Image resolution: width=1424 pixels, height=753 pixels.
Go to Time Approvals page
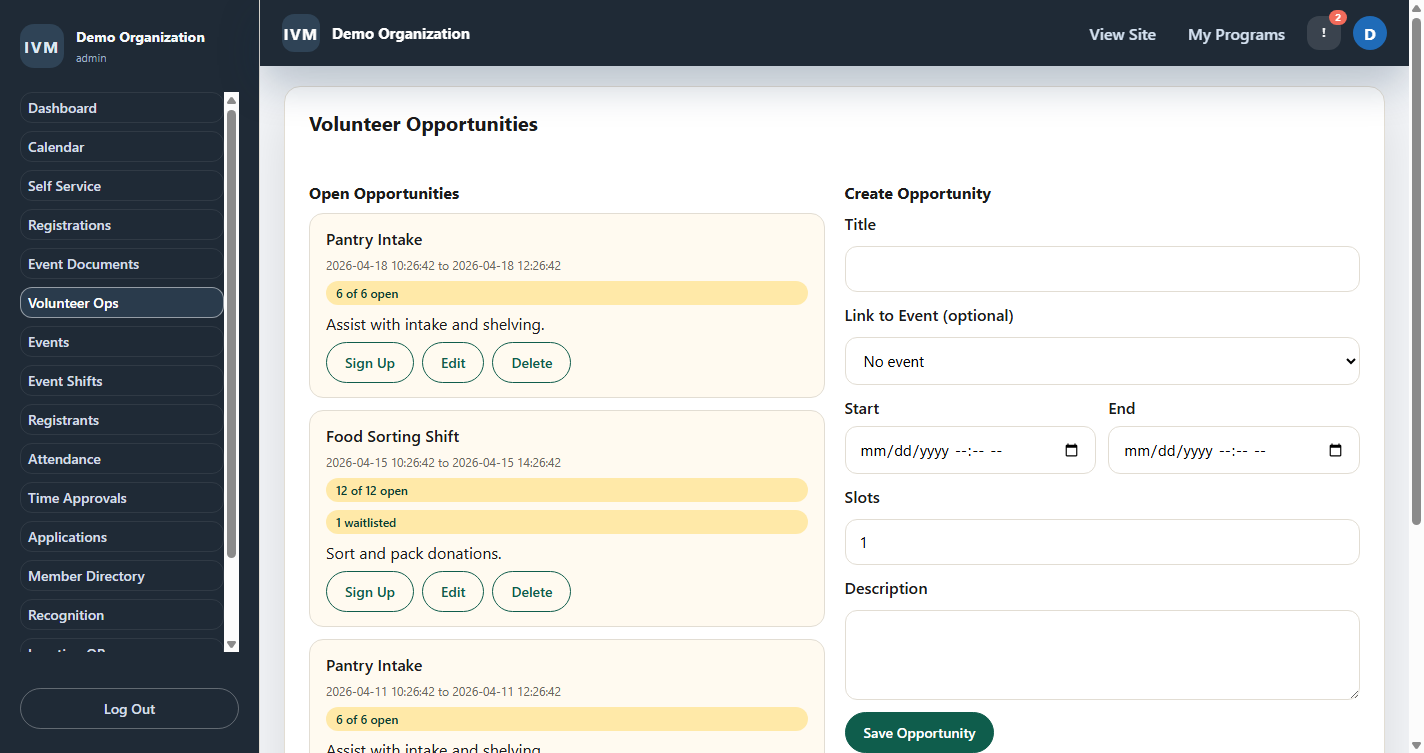click(x=121, y=498)
